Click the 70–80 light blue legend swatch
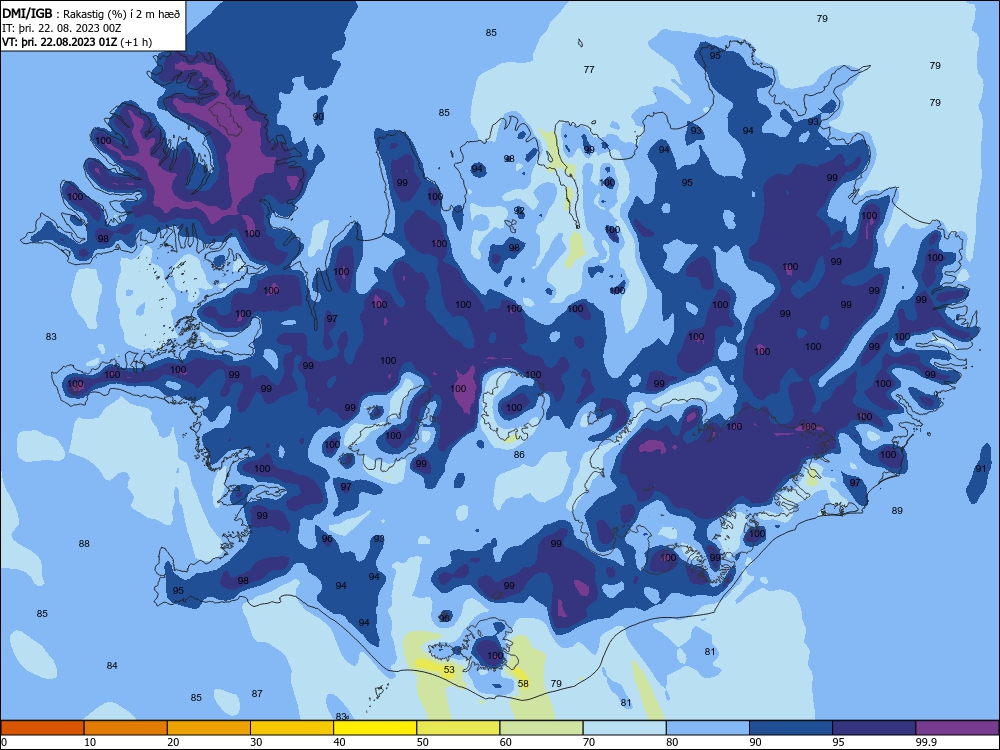This screenshot has width=1000, height=750. [x=624, y=728]
